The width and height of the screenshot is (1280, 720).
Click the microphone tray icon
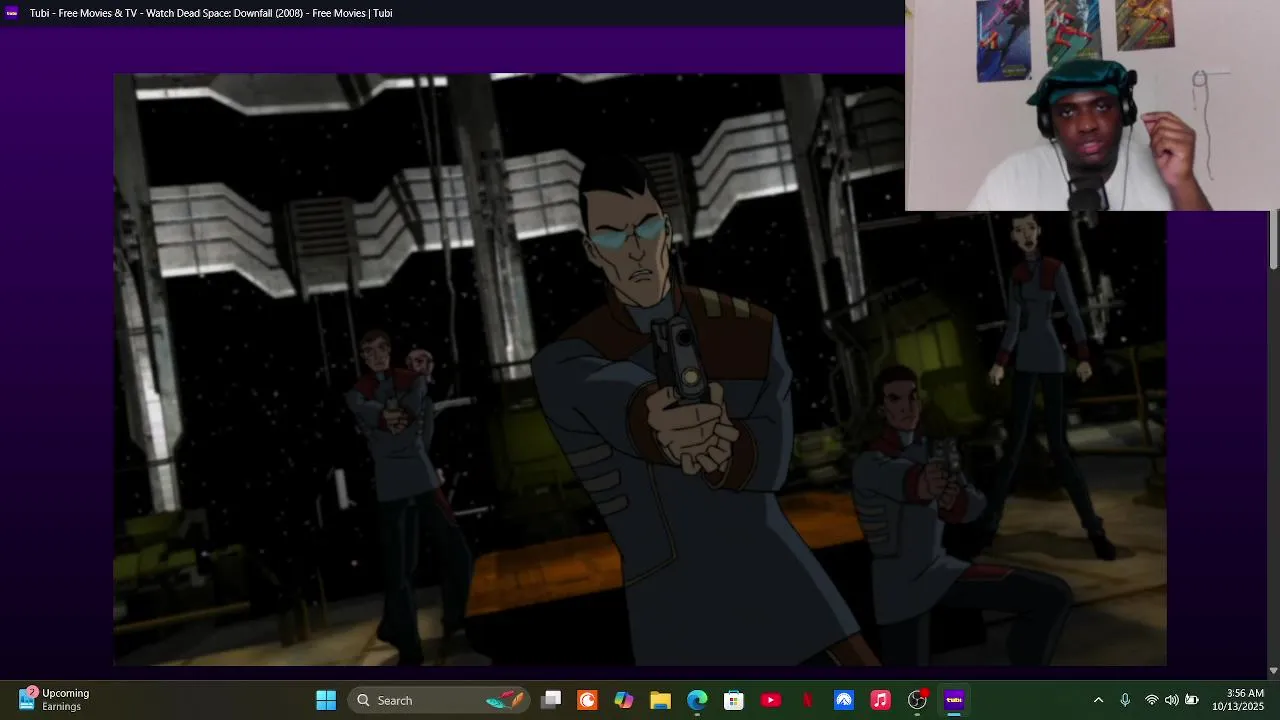(x=1125, y=700)
